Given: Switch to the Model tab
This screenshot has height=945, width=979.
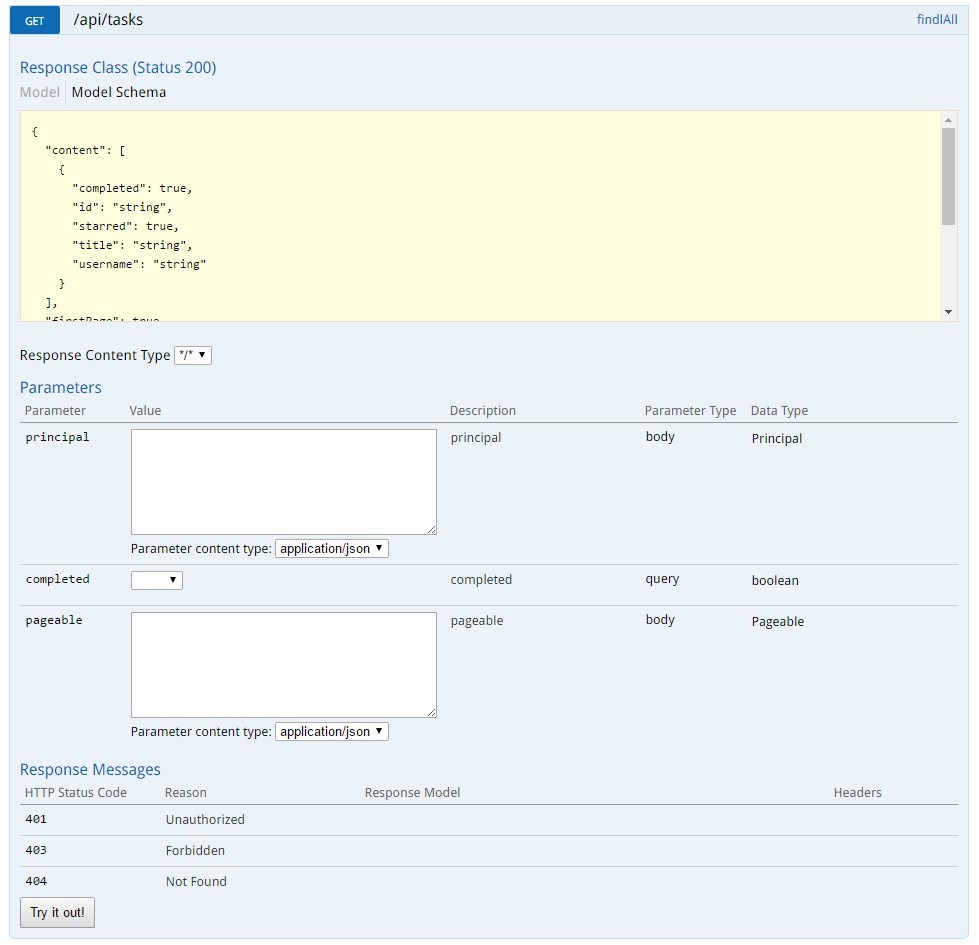Looking at the screenshot, I should click(40, 92).
